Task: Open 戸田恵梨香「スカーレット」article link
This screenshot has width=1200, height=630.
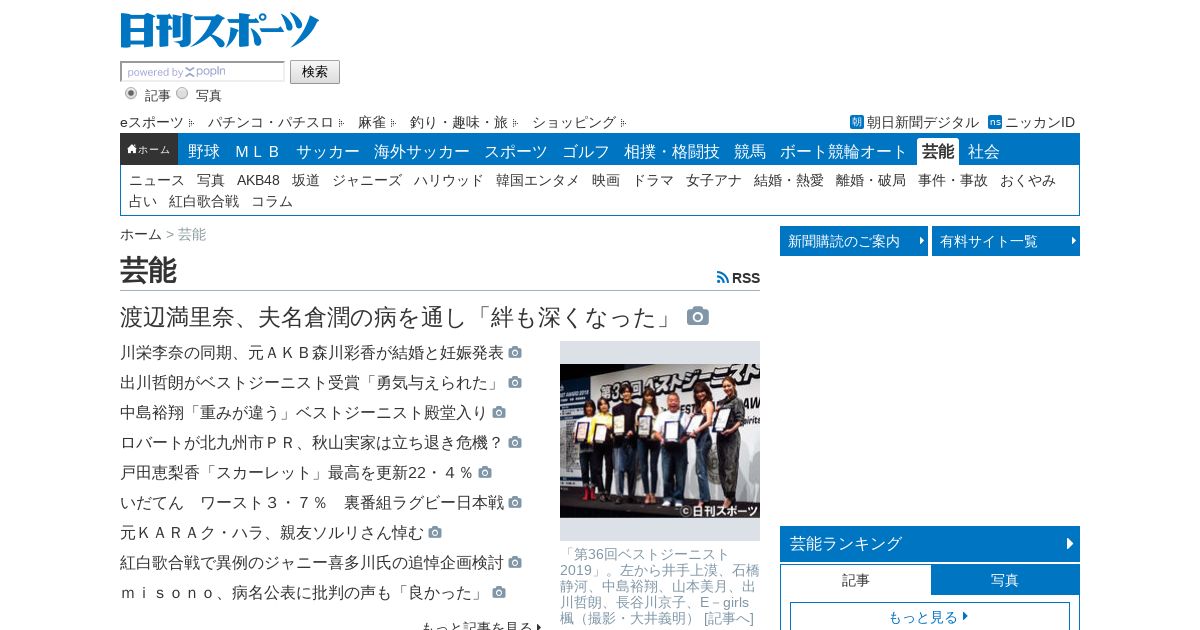Action: 297,473
